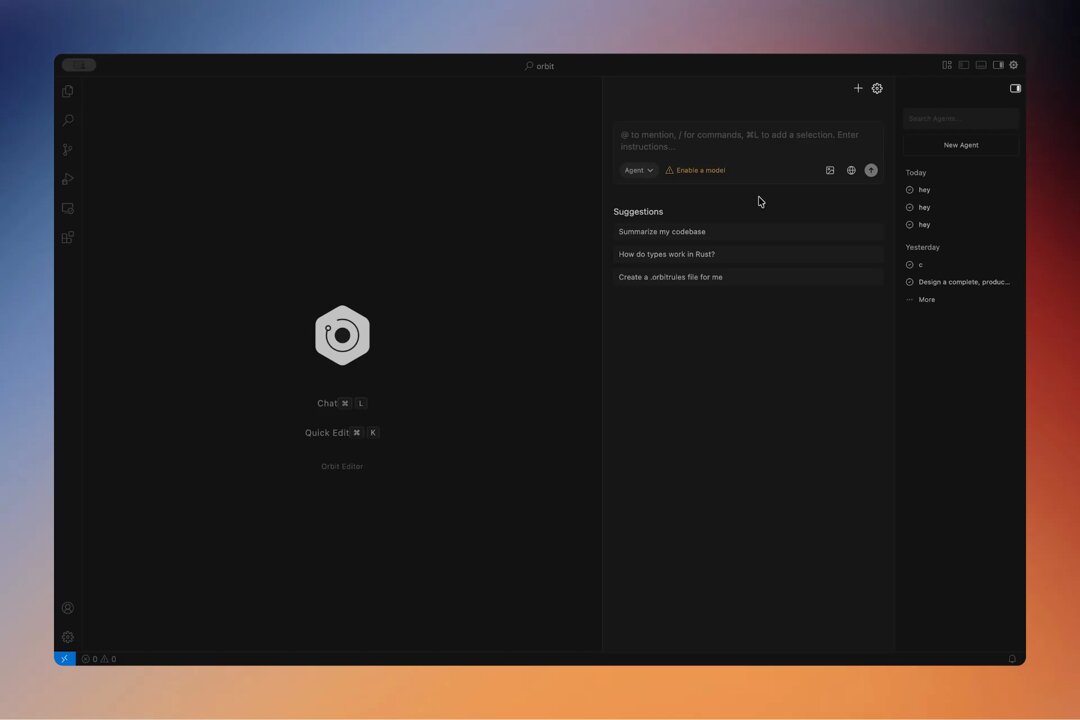
Task: Toggle the secondary sidebar from title bar
Action: (x=998, y=65)
